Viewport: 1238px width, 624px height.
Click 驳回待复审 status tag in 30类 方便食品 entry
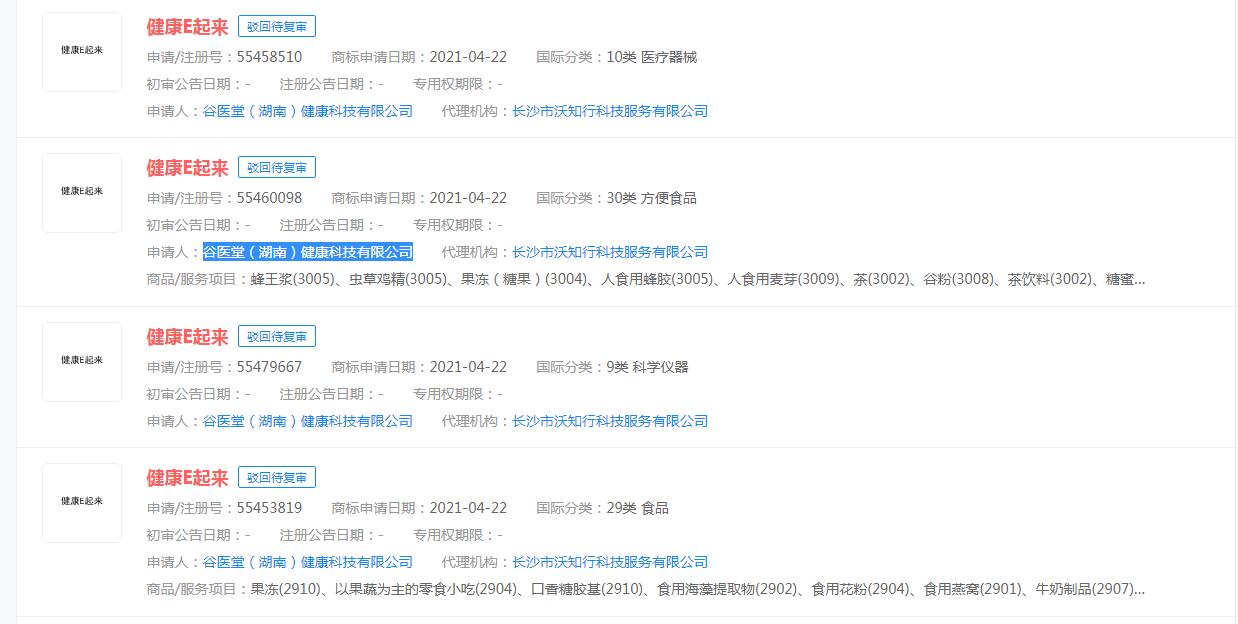[x=277, y=168]
